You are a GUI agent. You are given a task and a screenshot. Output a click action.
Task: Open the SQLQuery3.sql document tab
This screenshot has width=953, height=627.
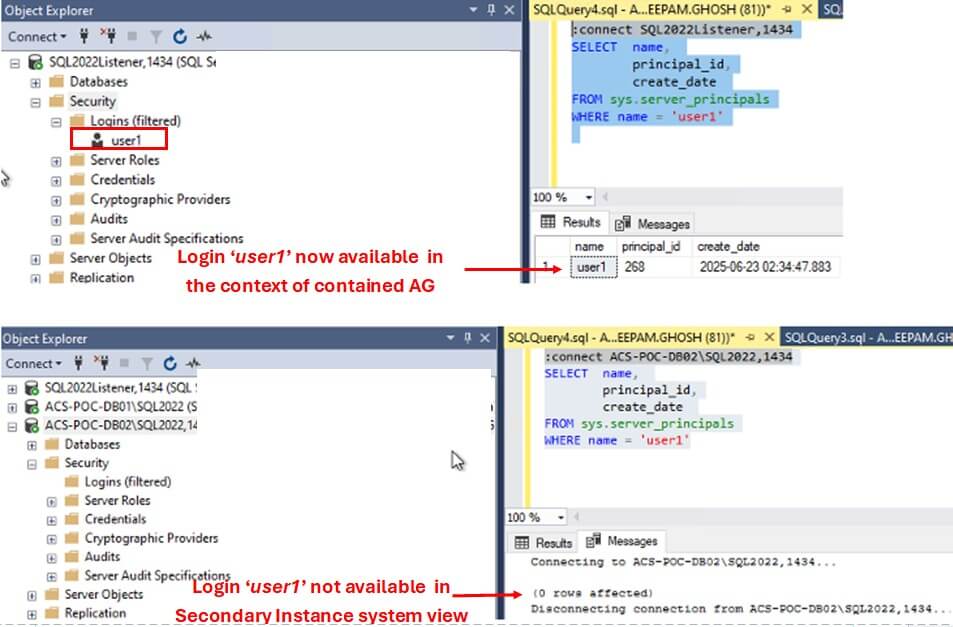click(866, 338)
